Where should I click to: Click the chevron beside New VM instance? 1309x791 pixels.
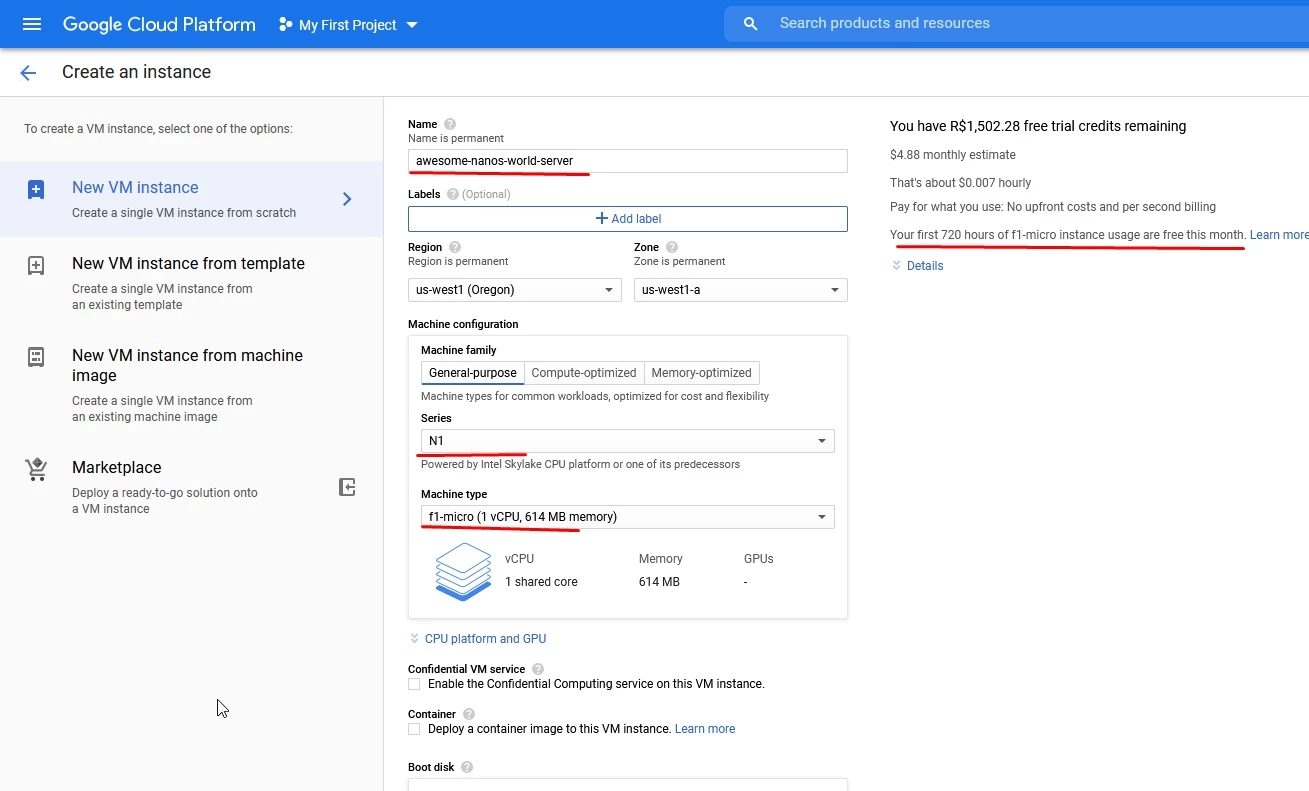coord(347,199)
